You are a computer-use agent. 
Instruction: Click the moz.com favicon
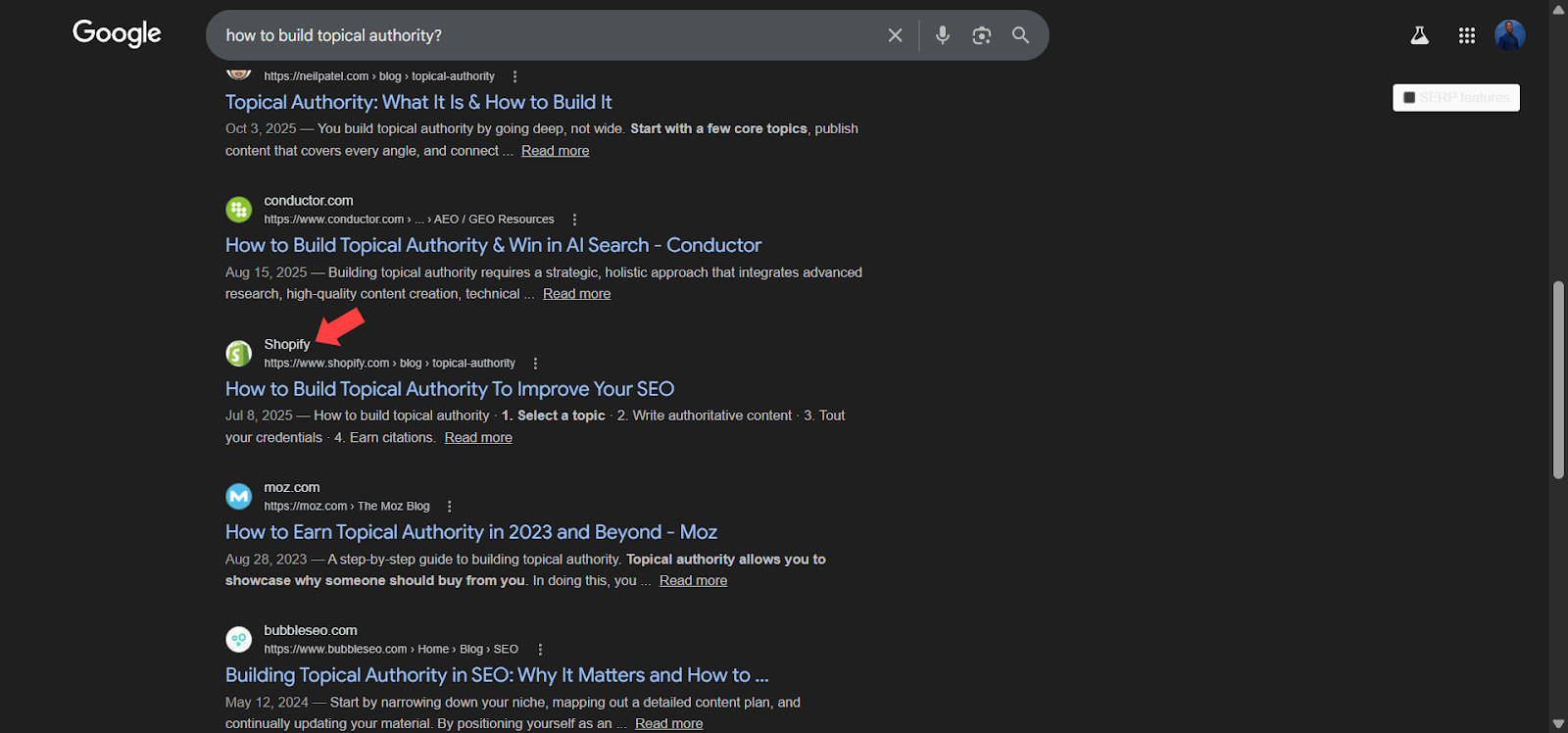(x=239, y=497)
